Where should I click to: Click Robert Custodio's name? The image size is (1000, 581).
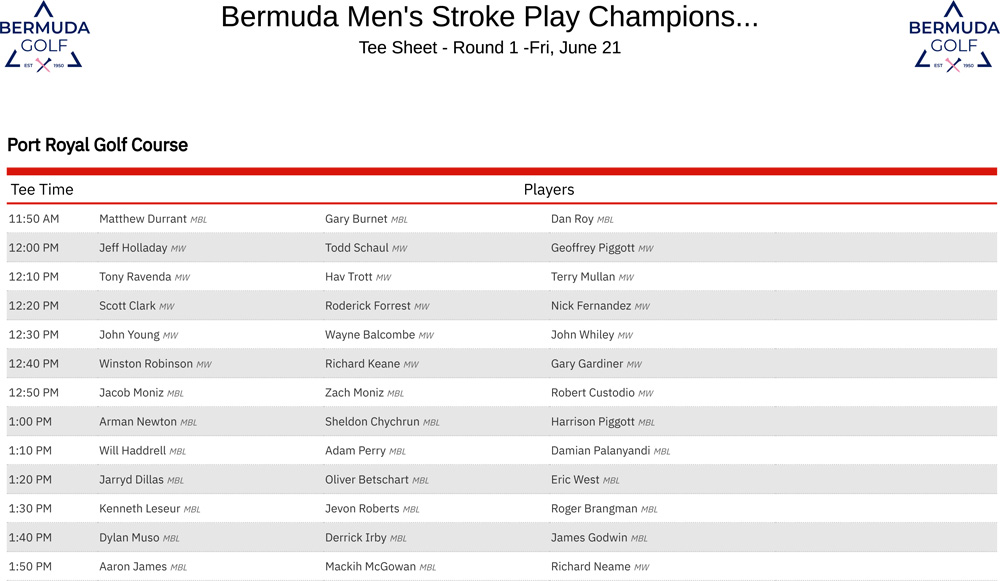click(592, 393)
